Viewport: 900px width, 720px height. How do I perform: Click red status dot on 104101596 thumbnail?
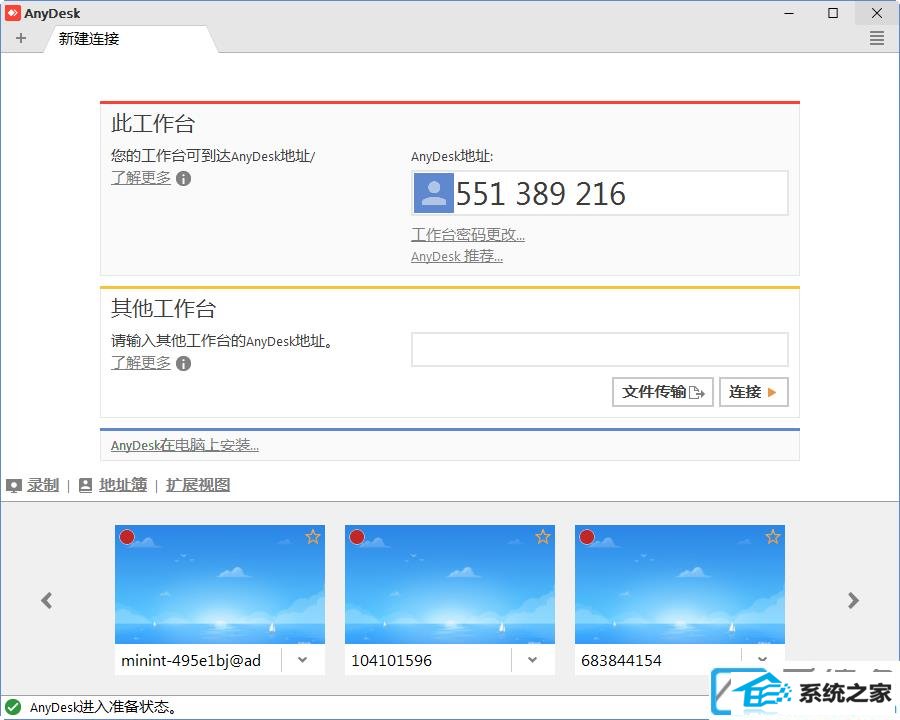(357, 537)
